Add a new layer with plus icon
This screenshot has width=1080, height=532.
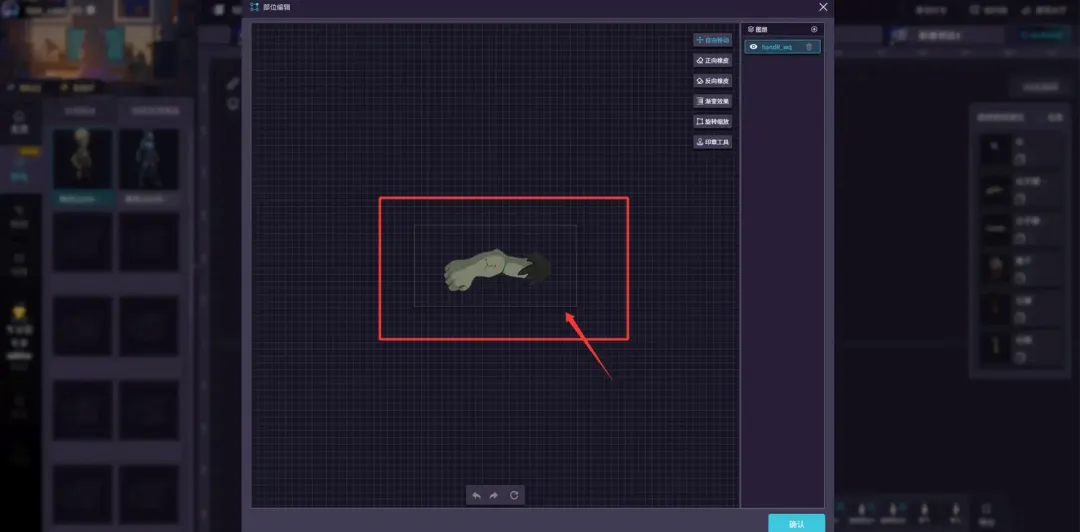tap(814, 30)
